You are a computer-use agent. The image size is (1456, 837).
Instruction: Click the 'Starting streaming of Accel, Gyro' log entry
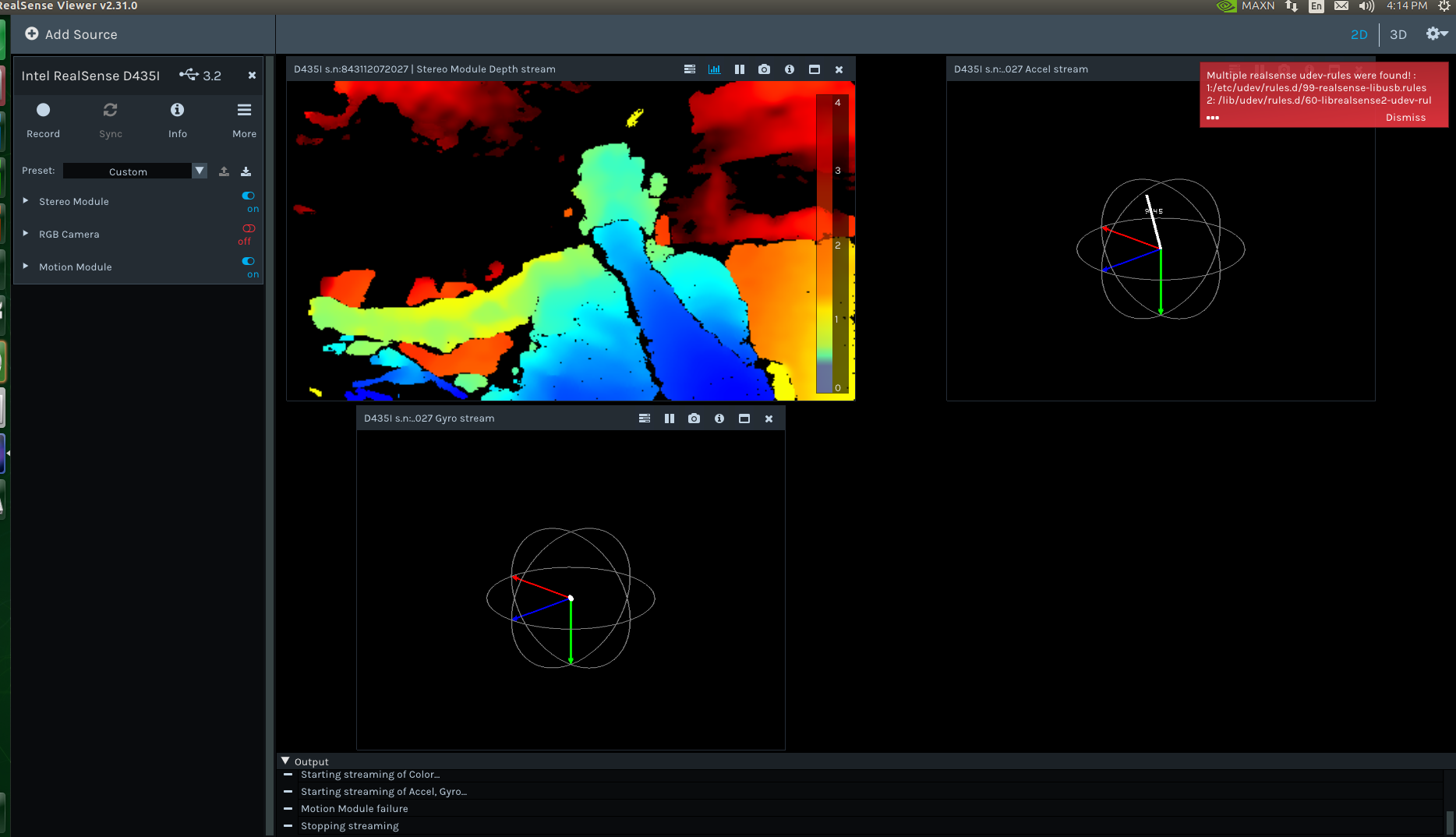383,792
